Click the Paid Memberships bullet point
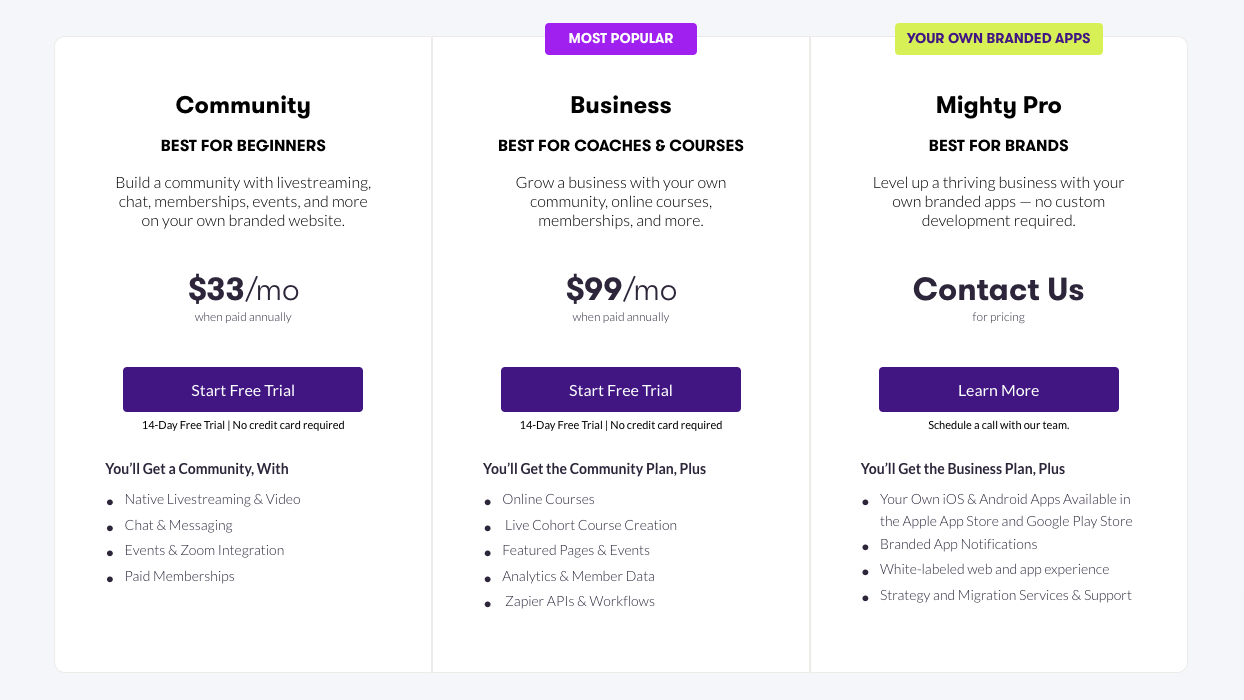The image size is (1244, 700). (x=179, y=575)
